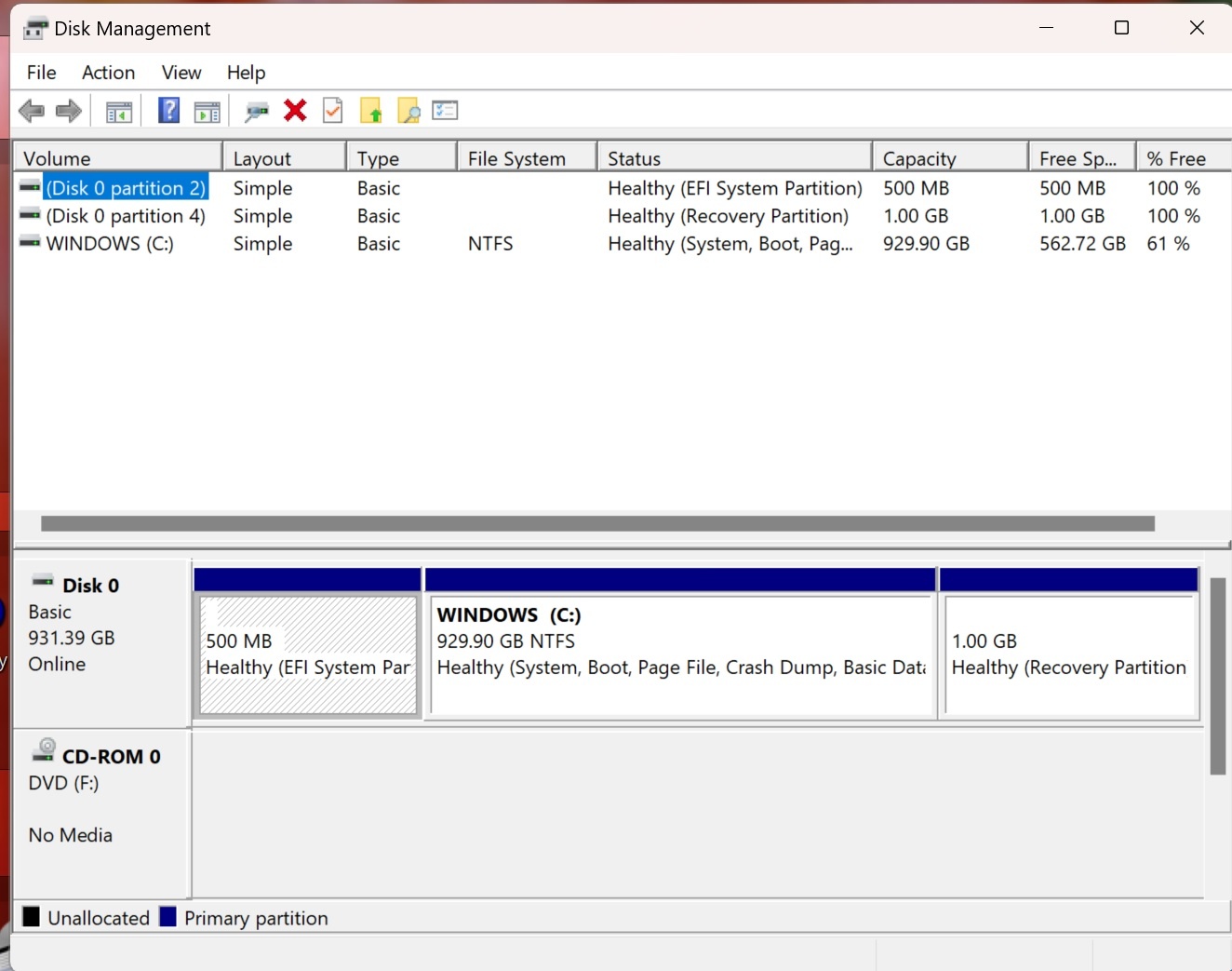Screen dimensions: 1232x971
Task: Sort by the Type column header
Action: (x=402, y=158)
